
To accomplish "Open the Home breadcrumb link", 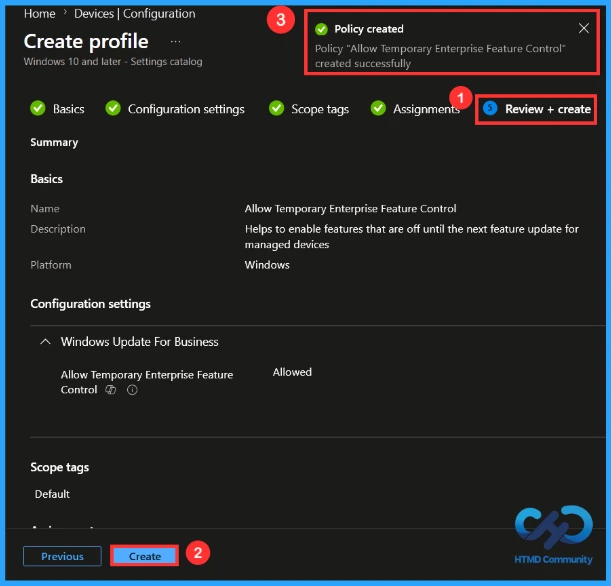I will [39, 14].
